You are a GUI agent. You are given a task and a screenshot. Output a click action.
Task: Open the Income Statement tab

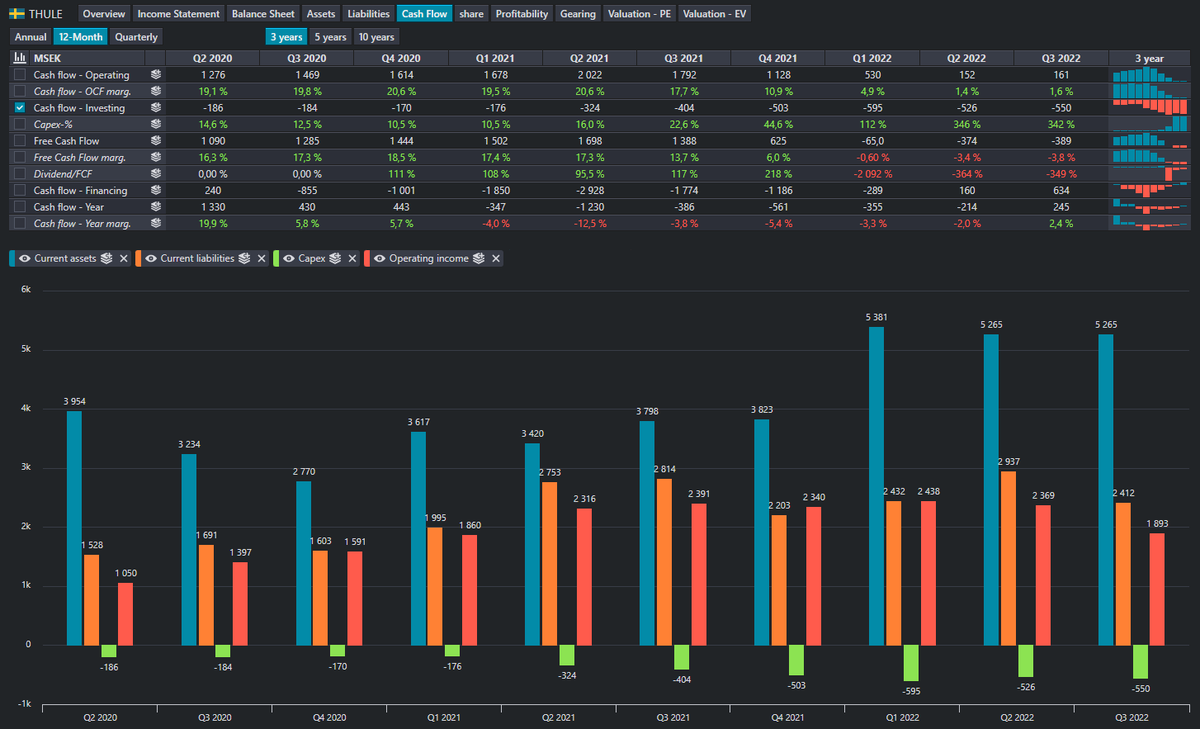coord(178,14)
